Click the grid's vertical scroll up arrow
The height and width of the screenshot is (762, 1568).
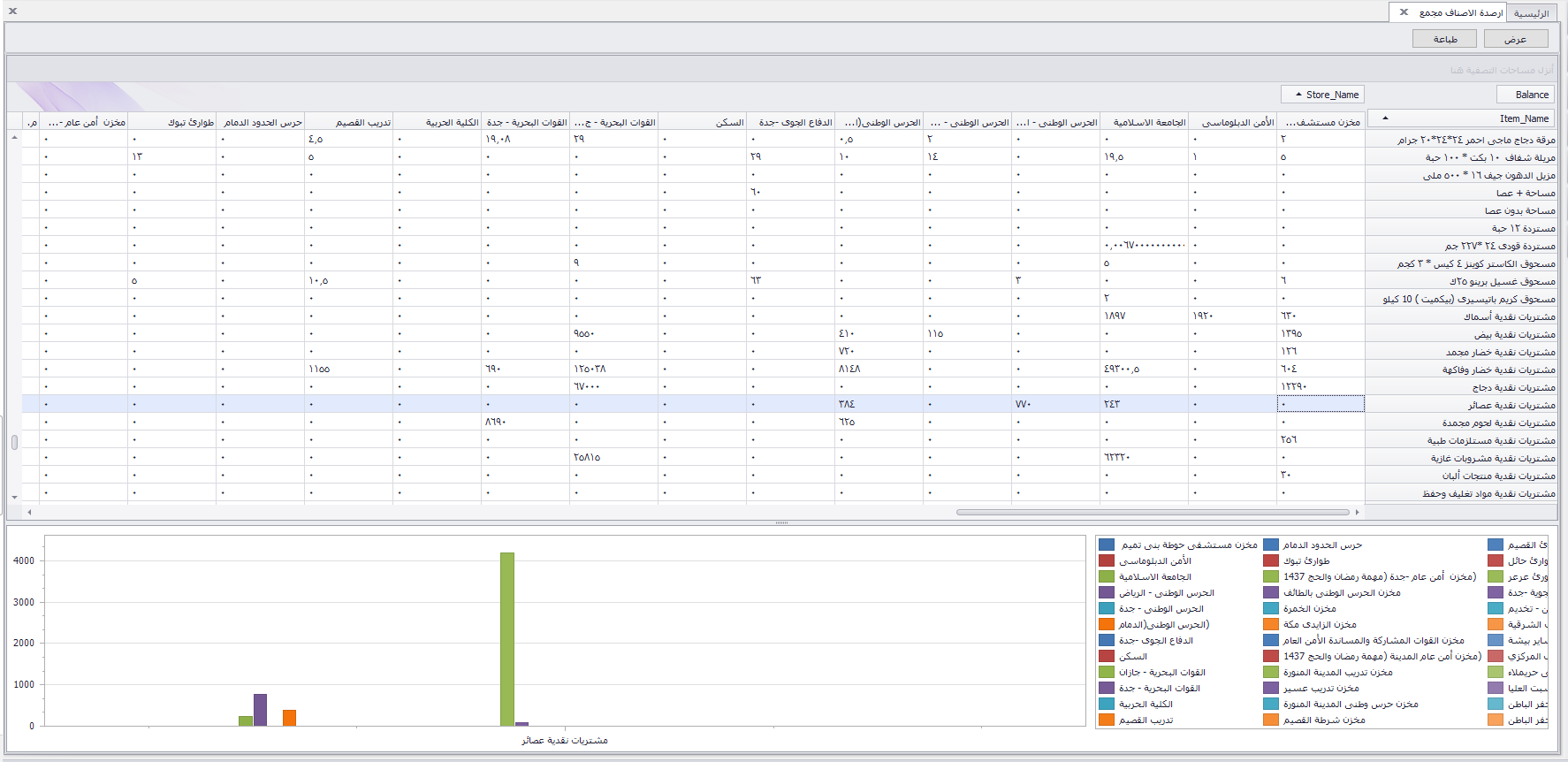coord(14,138)
